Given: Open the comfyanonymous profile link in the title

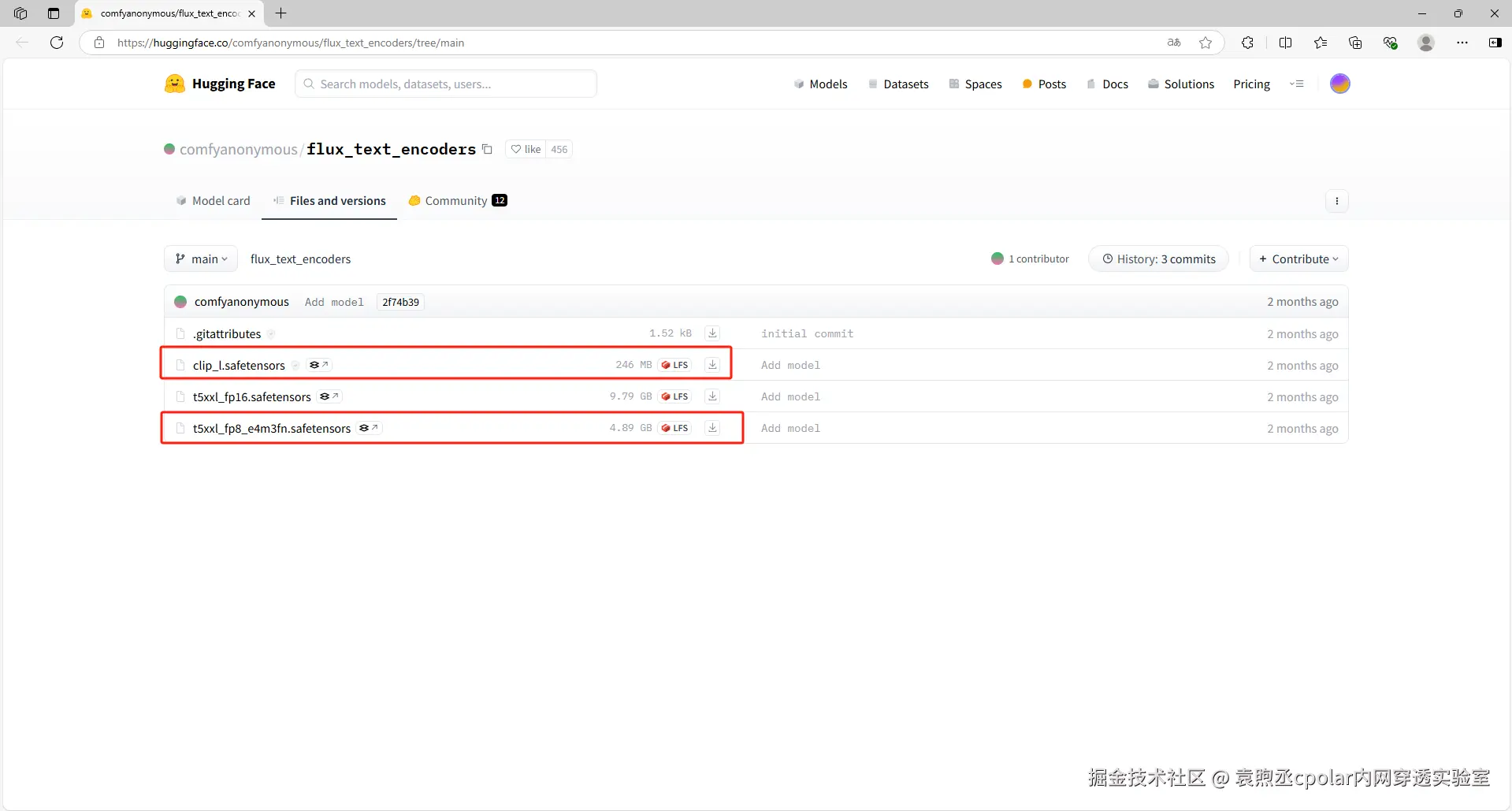Looking at the screenshot, I should [238, 149].
